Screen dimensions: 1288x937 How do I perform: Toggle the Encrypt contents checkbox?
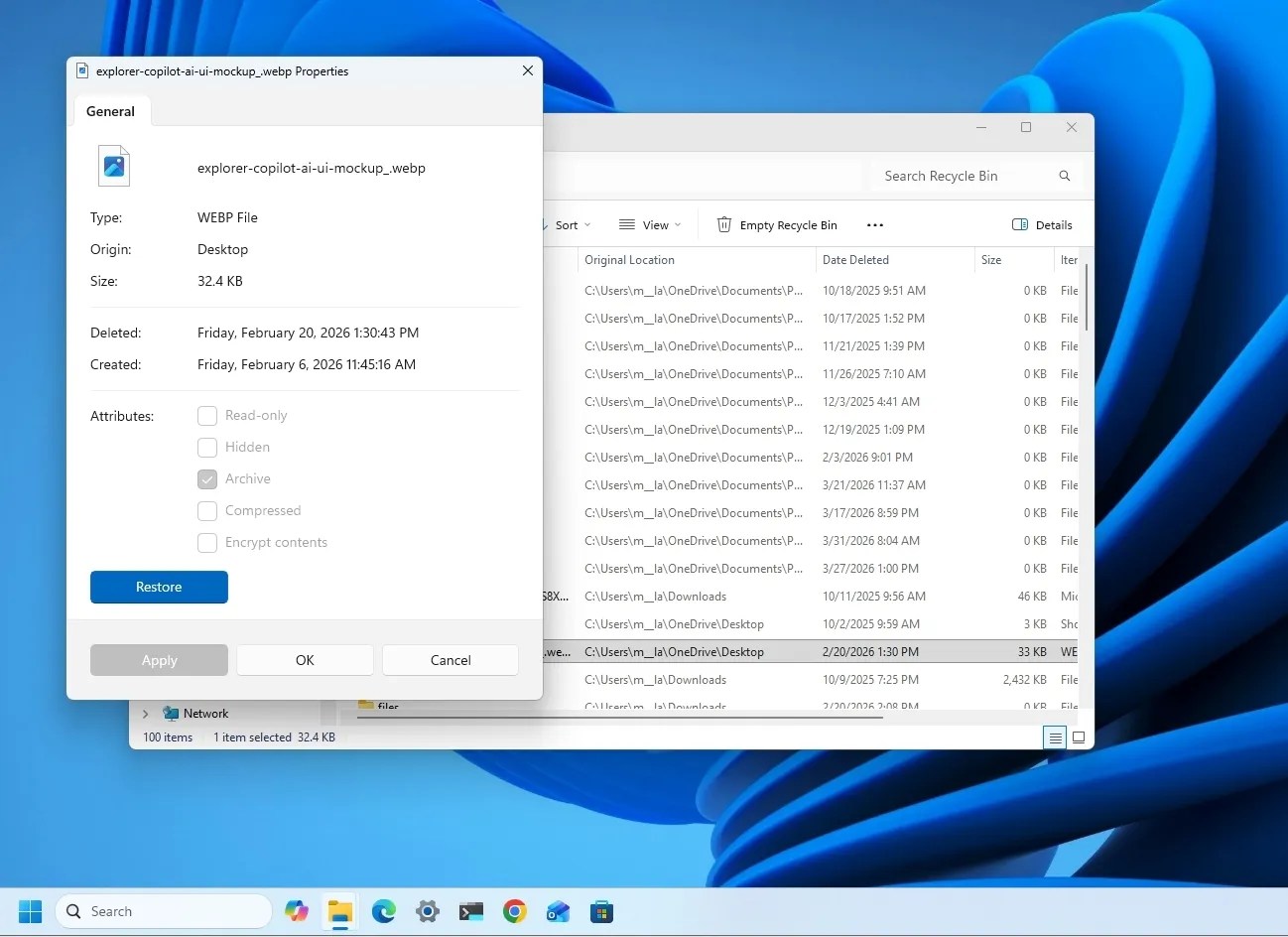[207, 543]
